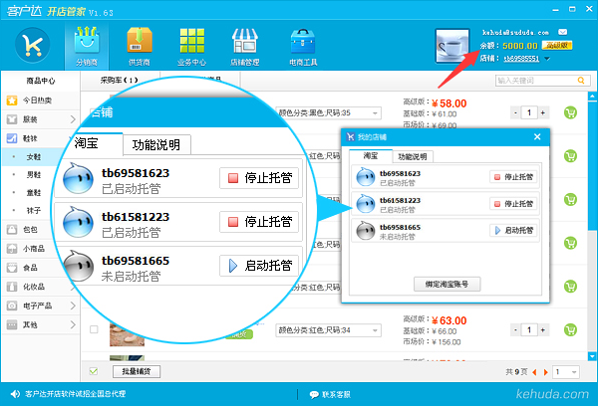This screenshot has width=600, height=408.
Task: Click the 联系客服 contact support icon
Action: tap(314, 395)
